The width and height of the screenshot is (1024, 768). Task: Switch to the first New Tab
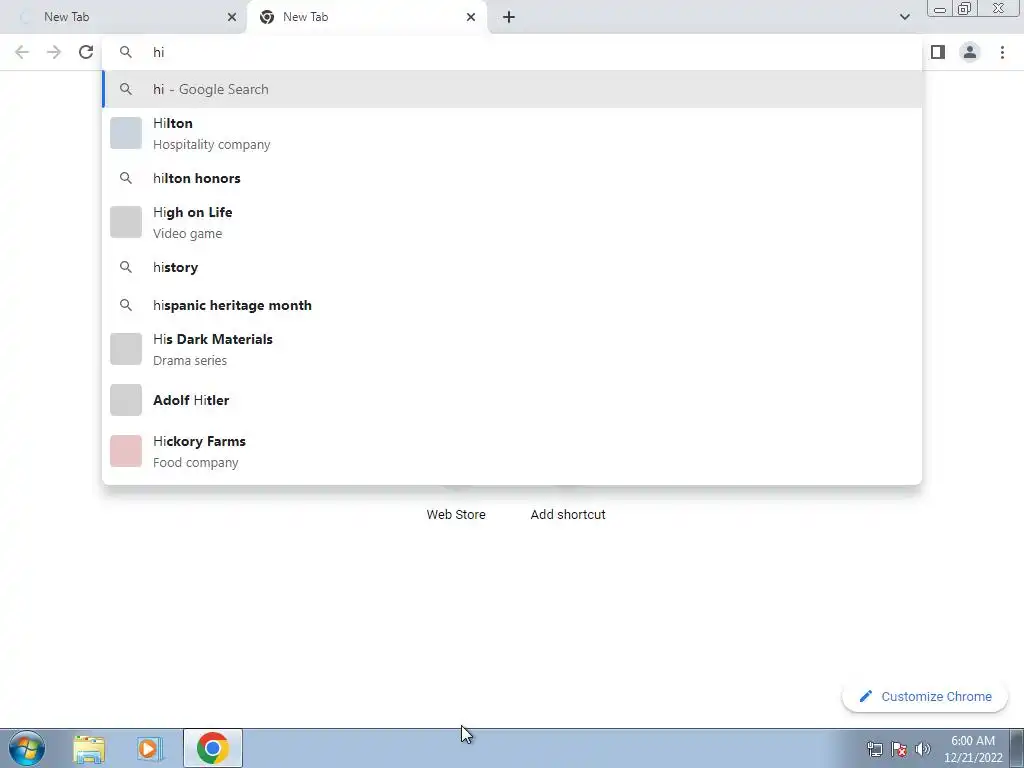[124, 17]
